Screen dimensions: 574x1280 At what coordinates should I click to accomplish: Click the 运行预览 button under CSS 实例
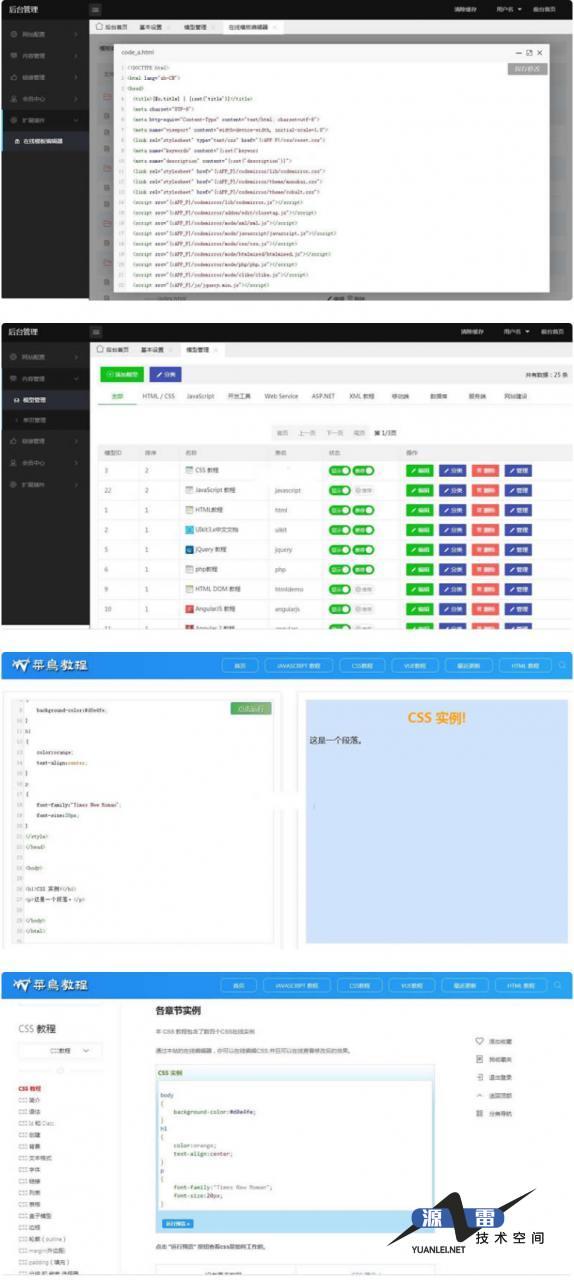click(x=177, y=1223)
